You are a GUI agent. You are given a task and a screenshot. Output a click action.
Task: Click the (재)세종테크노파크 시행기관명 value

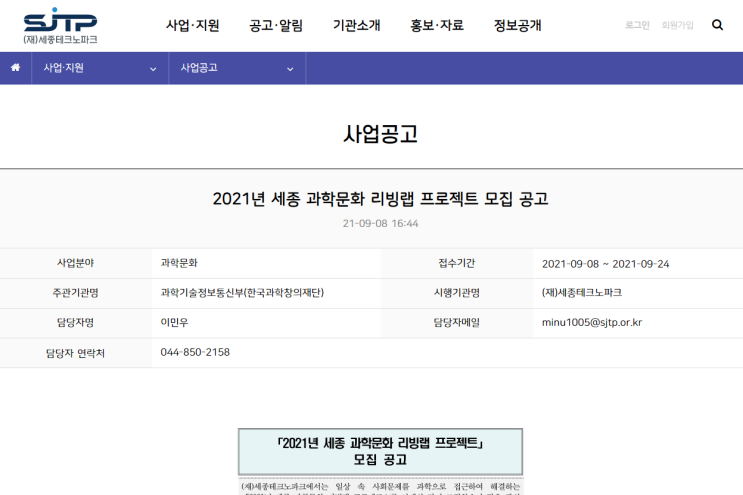pos(581,293)
